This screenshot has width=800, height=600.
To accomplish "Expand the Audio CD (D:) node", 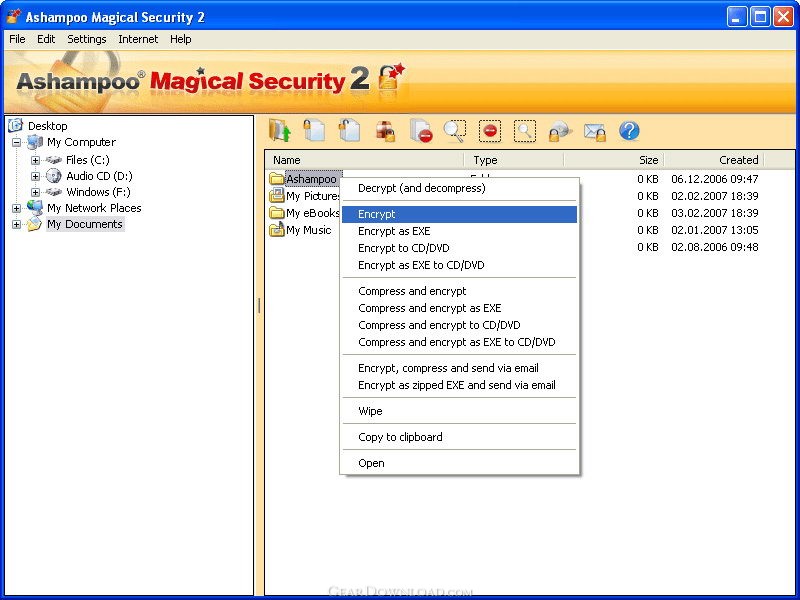I will tap(35, 177).
